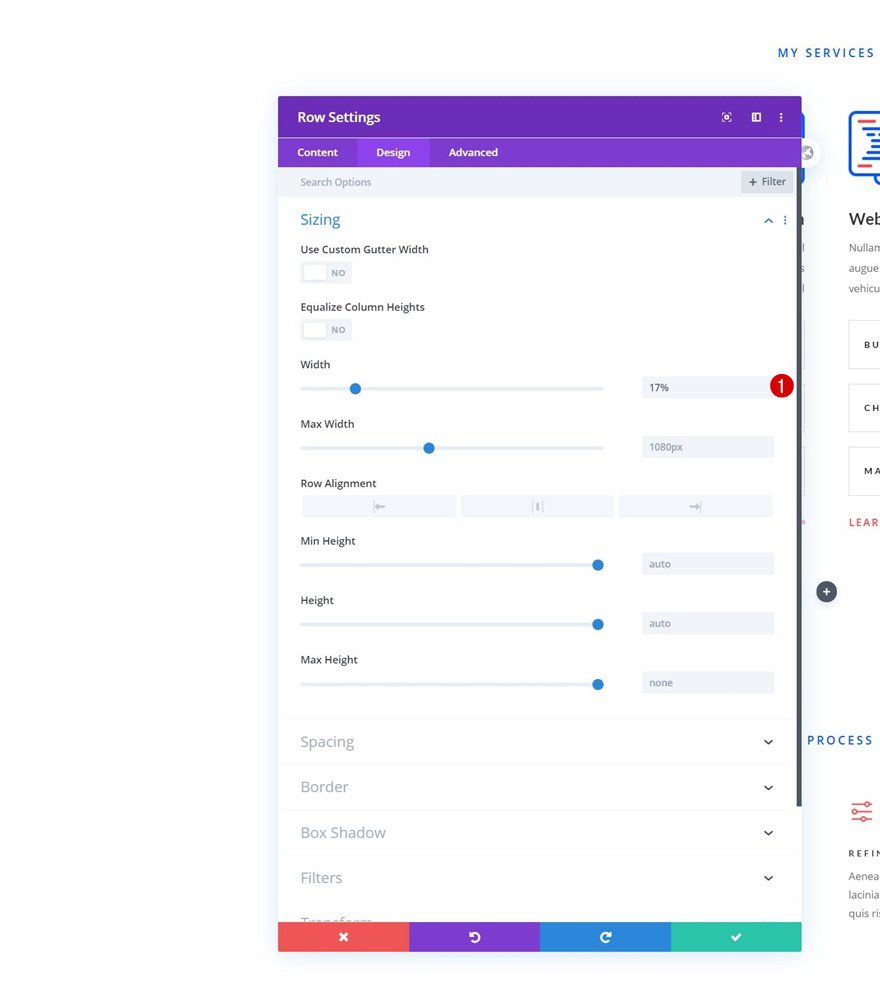880x998 pixels.
Task: Select the right Row Alignment option
Action: [x=693, y=505]
